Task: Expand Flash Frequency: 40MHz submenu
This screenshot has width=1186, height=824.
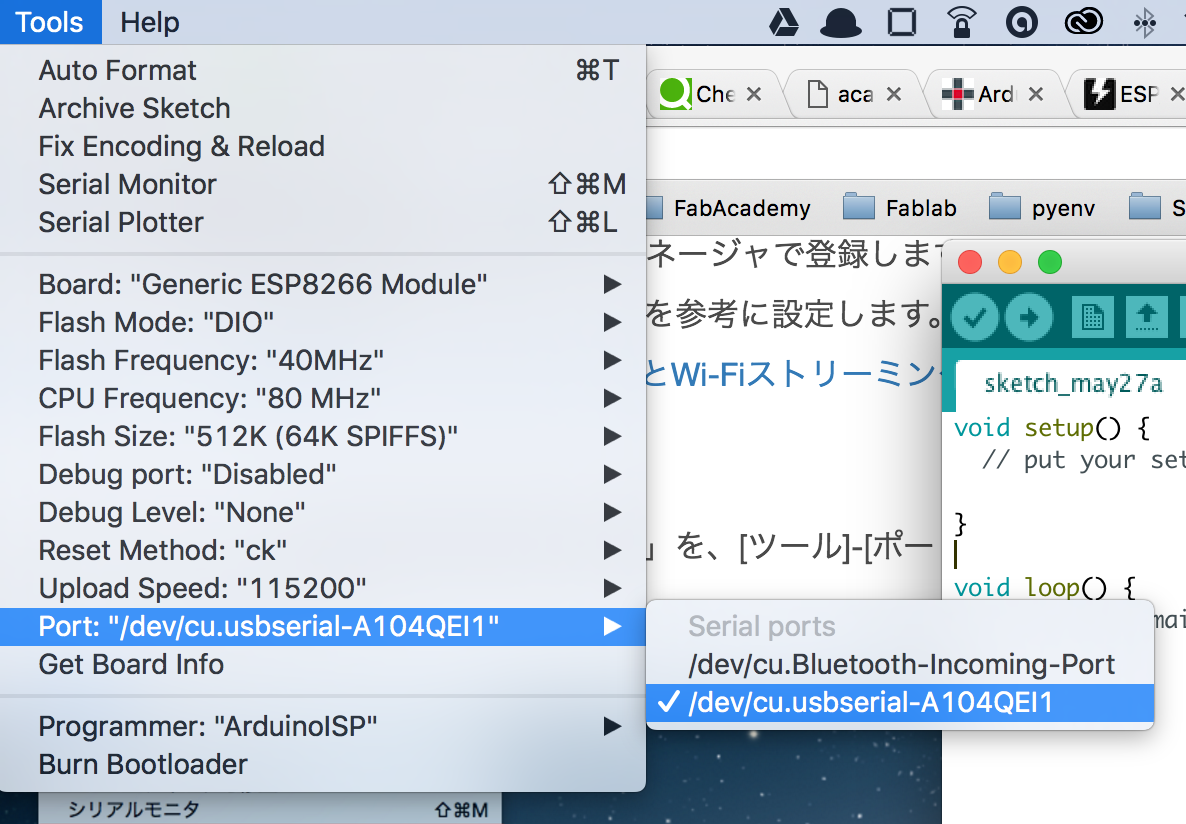Action: click(323, 360)
